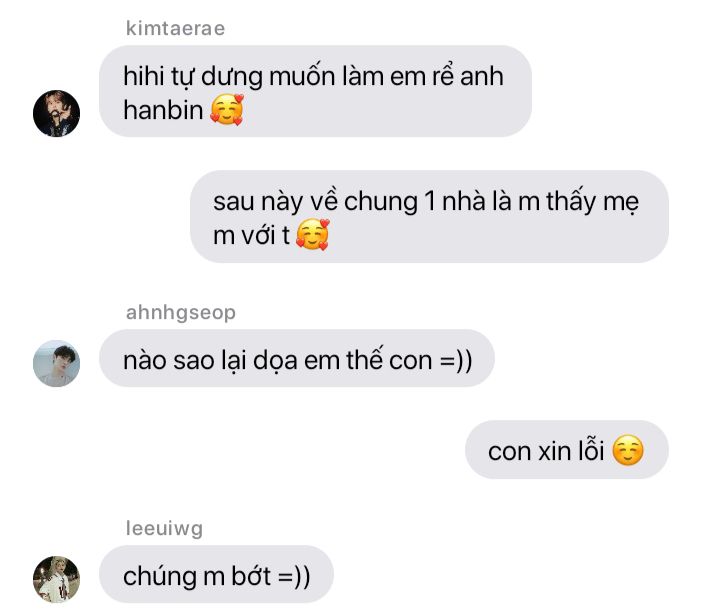Tap the word 'hanbin' in first message

click(163, 110)
